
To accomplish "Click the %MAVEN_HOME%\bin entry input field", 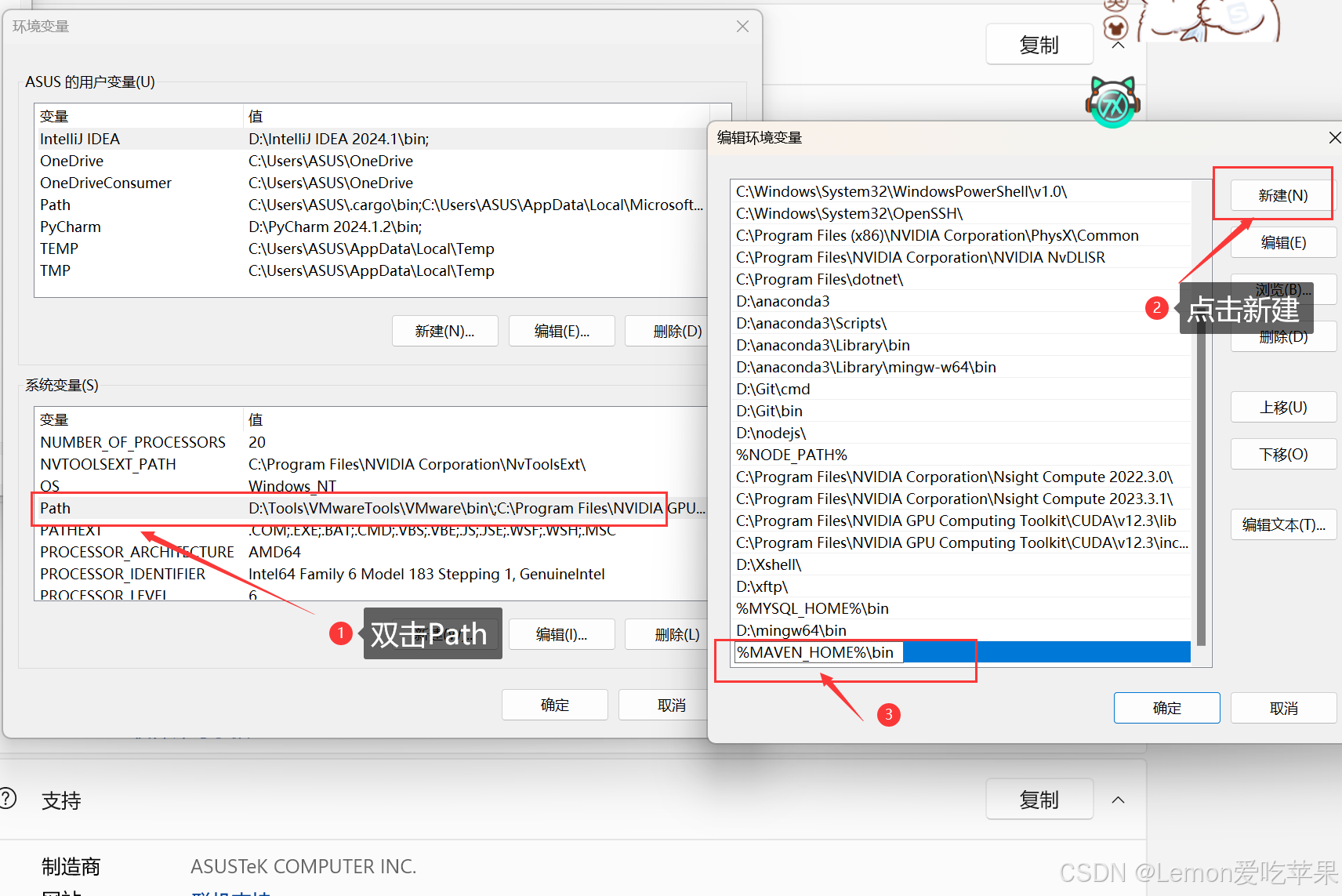I will point(819,652).
